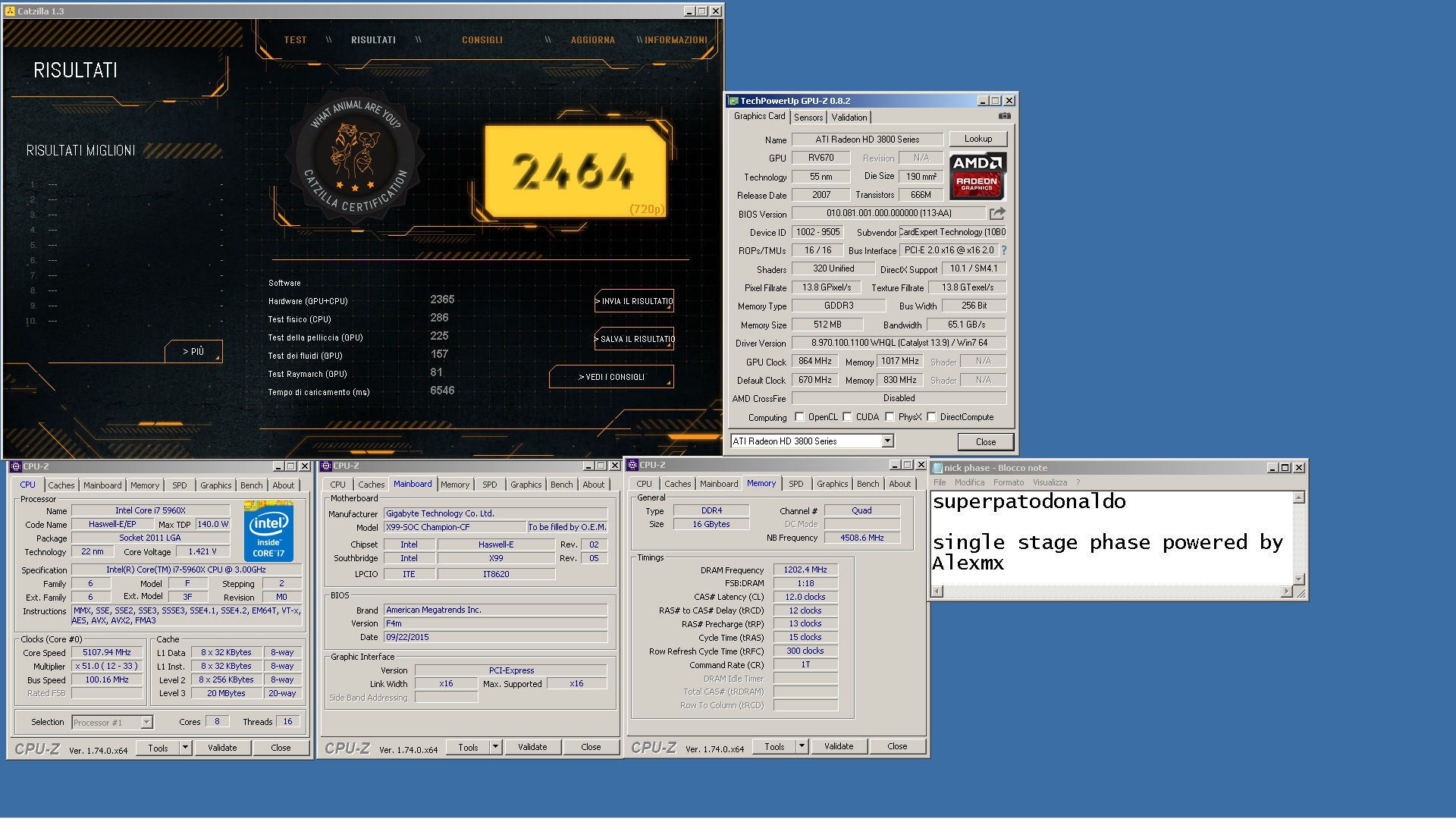Click the GPU-Z title bar app icon
The height and width of the screenshot is (819, 1456).
click(x=733, y=101)
